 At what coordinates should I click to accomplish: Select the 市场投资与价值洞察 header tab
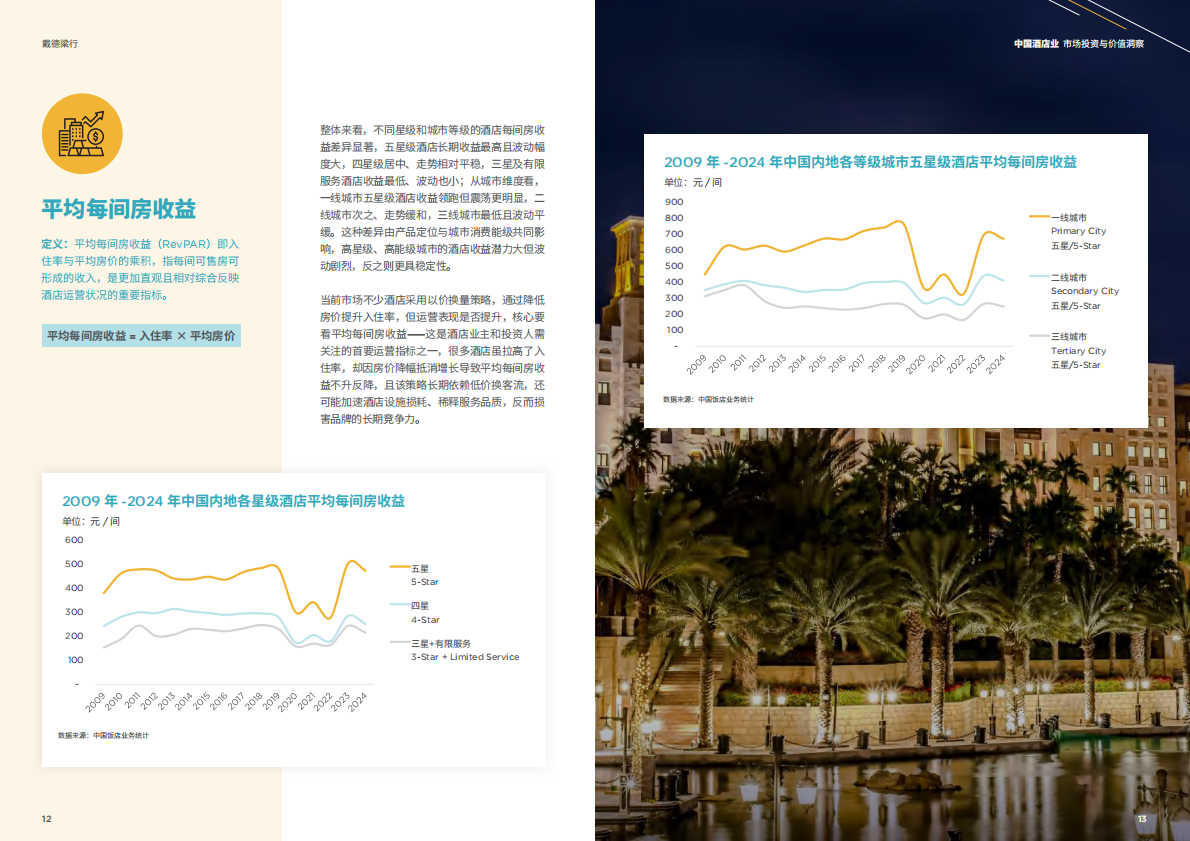pos(1102,44)
